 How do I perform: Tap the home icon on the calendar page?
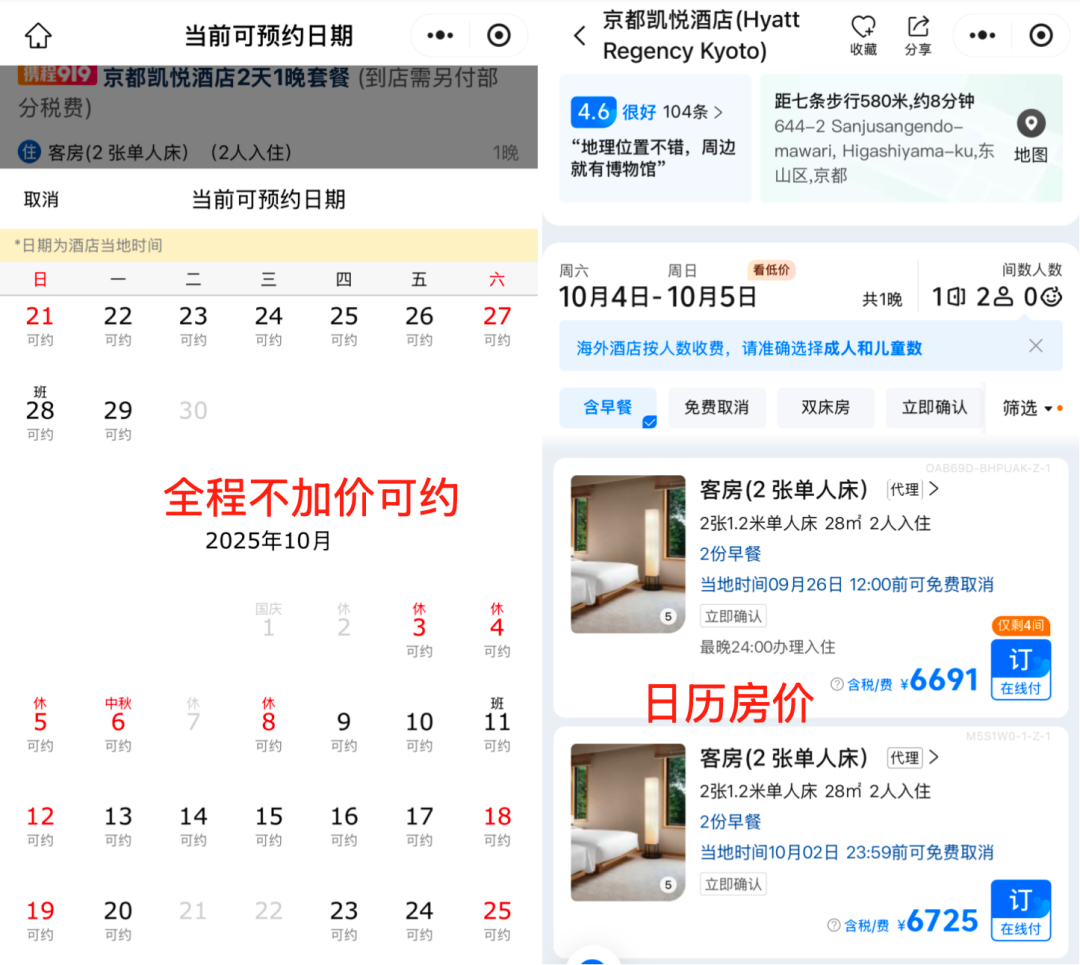pos(38,34)
